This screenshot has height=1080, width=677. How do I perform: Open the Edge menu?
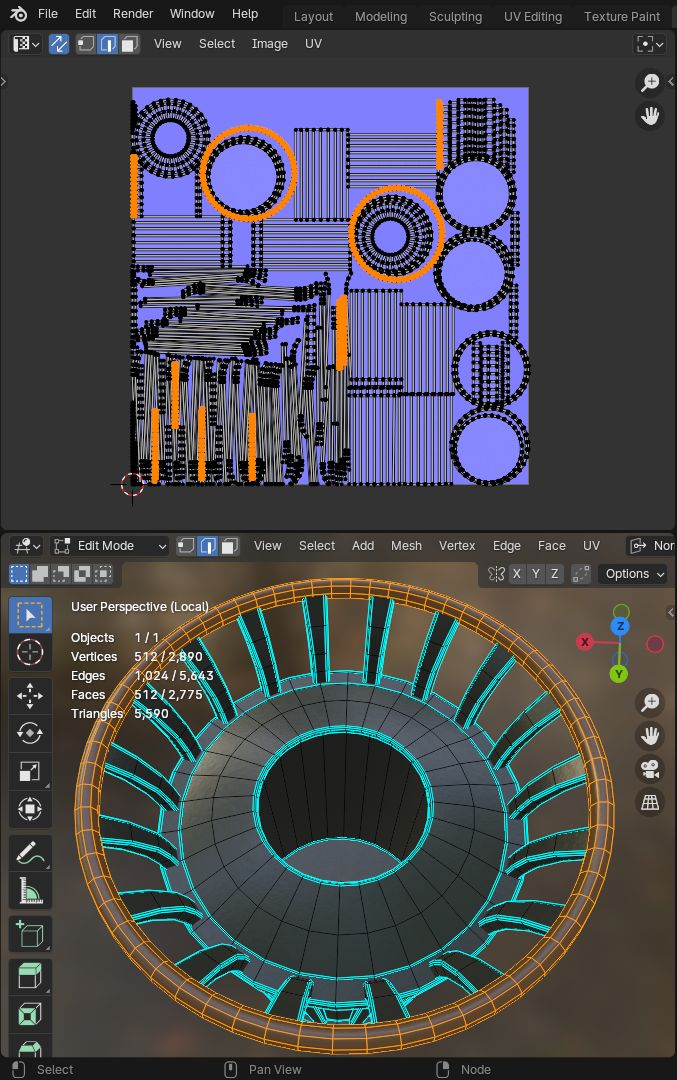coord(507,546)
